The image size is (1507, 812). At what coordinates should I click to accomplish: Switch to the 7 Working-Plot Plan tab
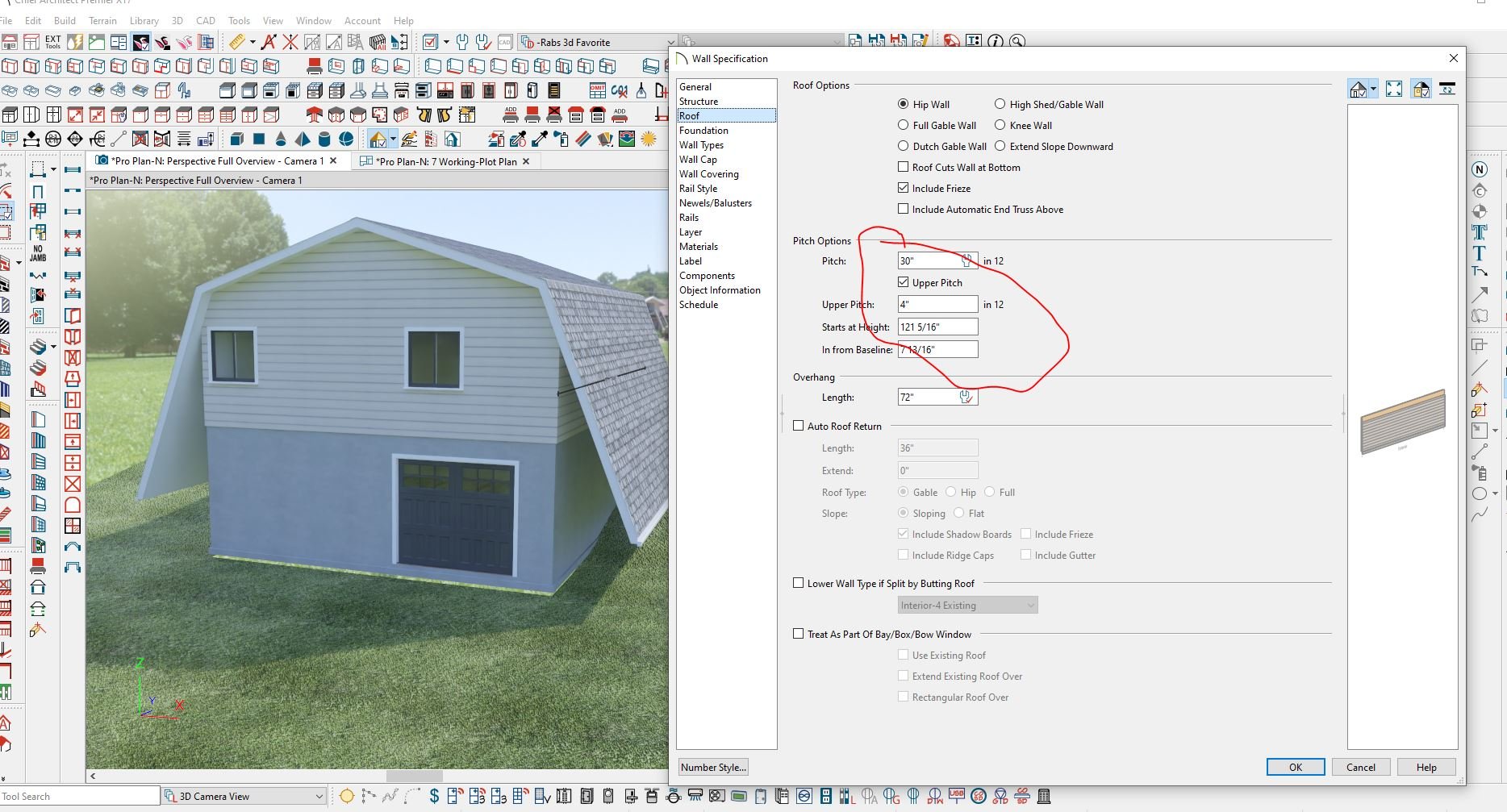(x=447, y=161)
